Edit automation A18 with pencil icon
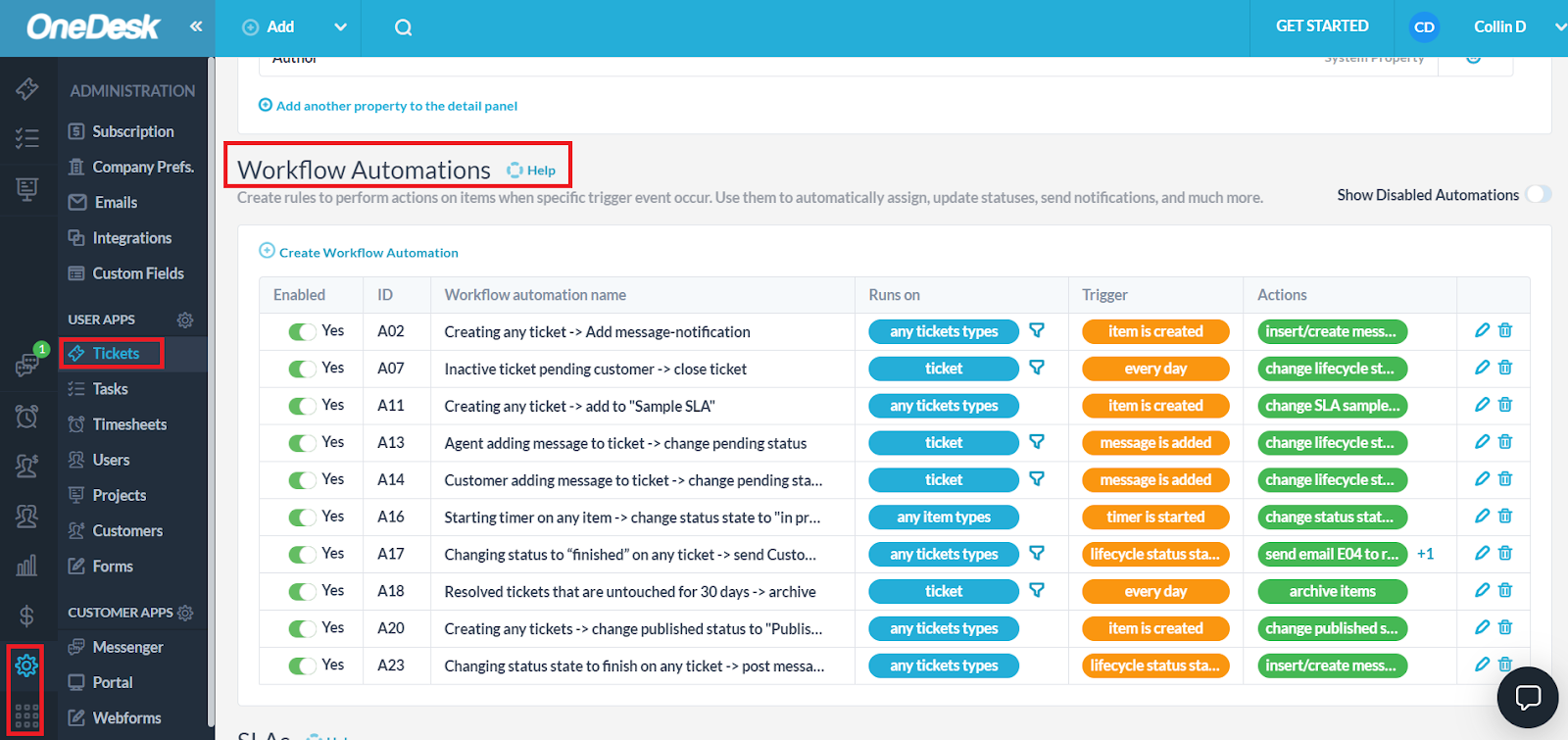The height and width of the screenshot is (740, 1568). pos(1482,590)
